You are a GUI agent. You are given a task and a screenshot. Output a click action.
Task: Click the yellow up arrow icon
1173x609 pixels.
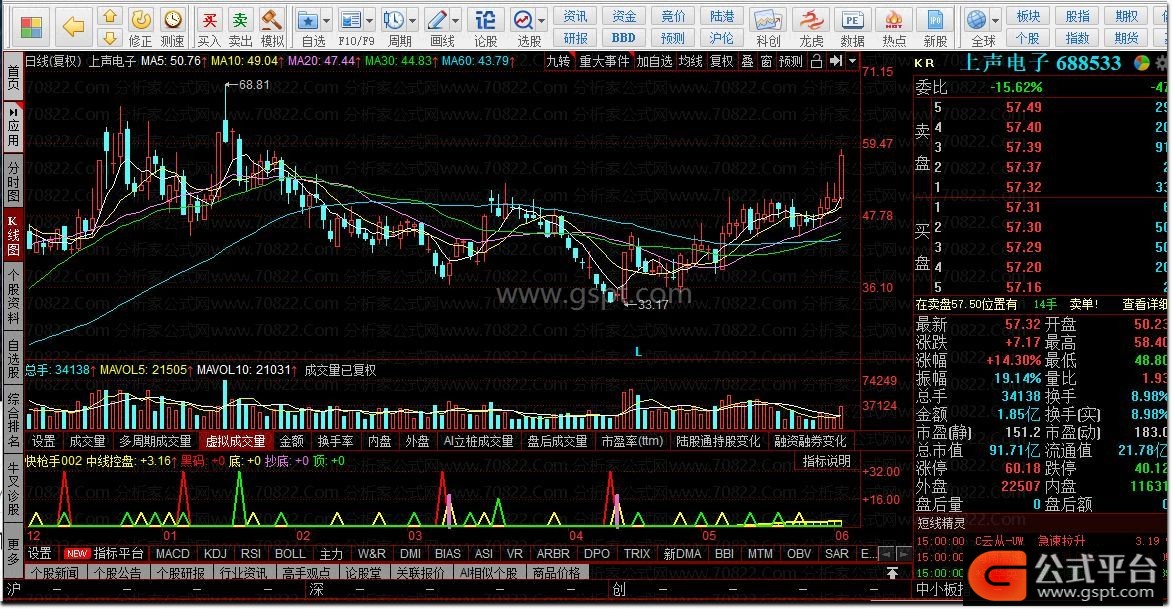pyautogui.click(x=110, y=16)
